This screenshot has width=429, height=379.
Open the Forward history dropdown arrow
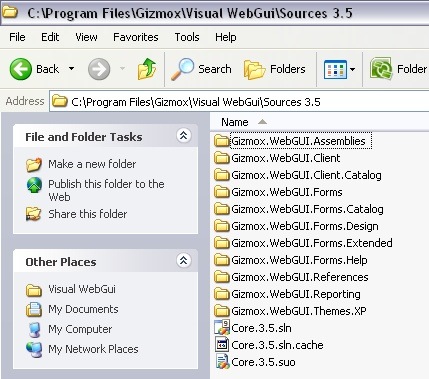click(122, 69)
